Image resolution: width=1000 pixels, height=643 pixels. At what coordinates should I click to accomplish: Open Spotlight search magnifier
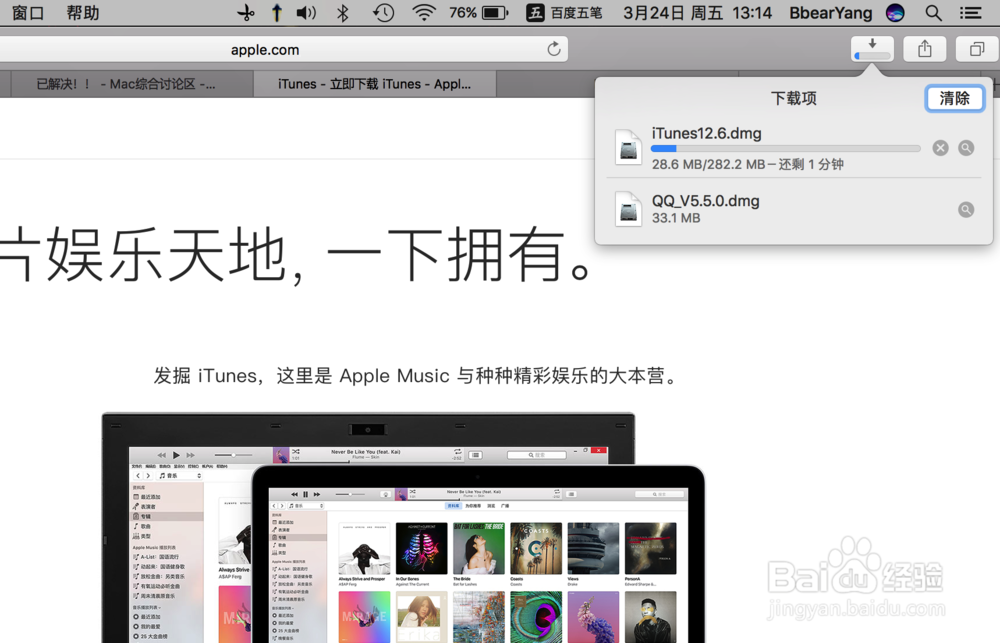tap(933, 13)
